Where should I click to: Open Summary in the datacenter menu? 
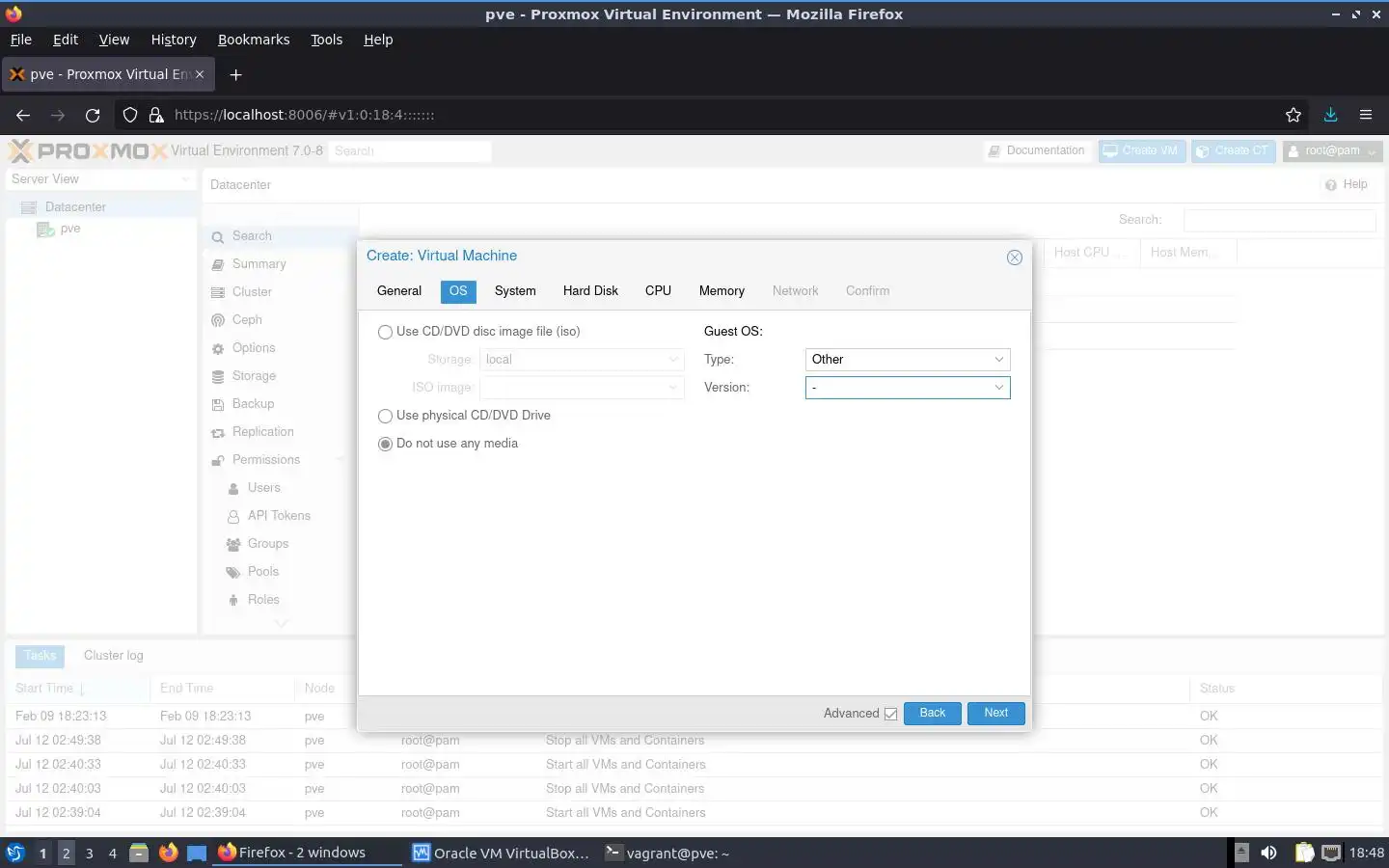[x=259, y=264]
